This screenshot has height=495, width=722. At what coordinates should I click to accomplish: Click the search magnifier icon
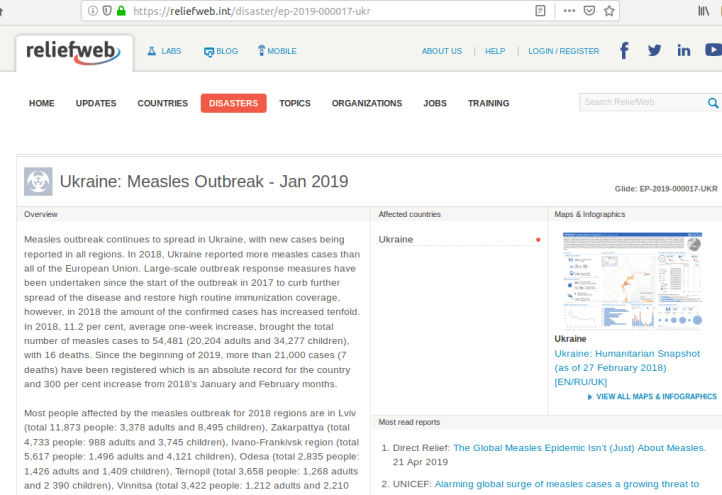[x=713, y=103]
